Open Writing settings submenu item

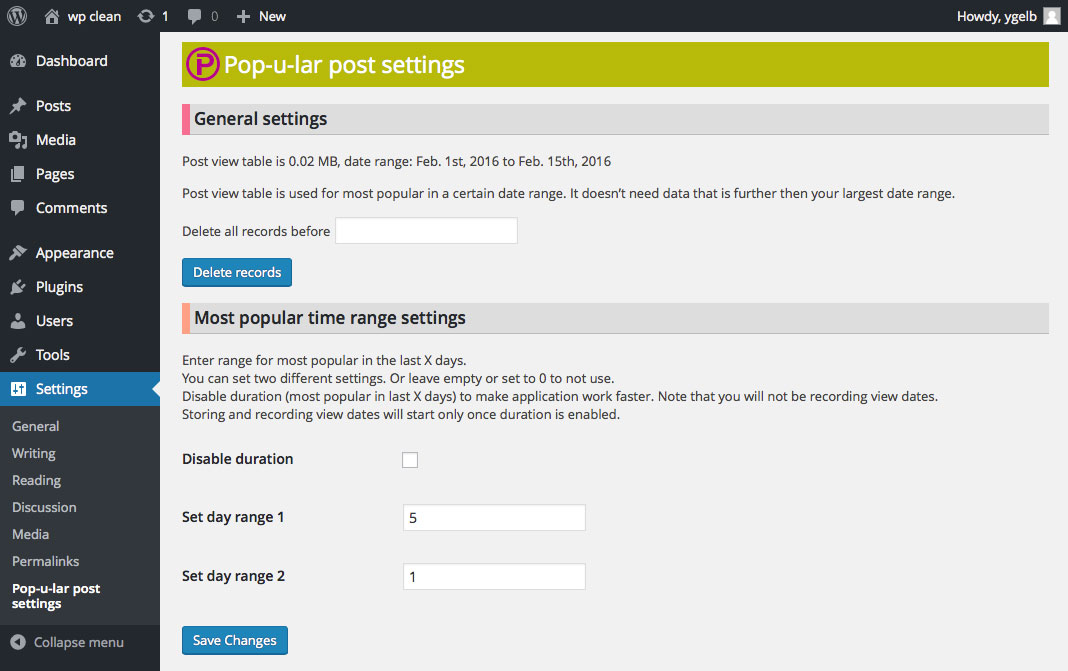(x=33, y=454)
